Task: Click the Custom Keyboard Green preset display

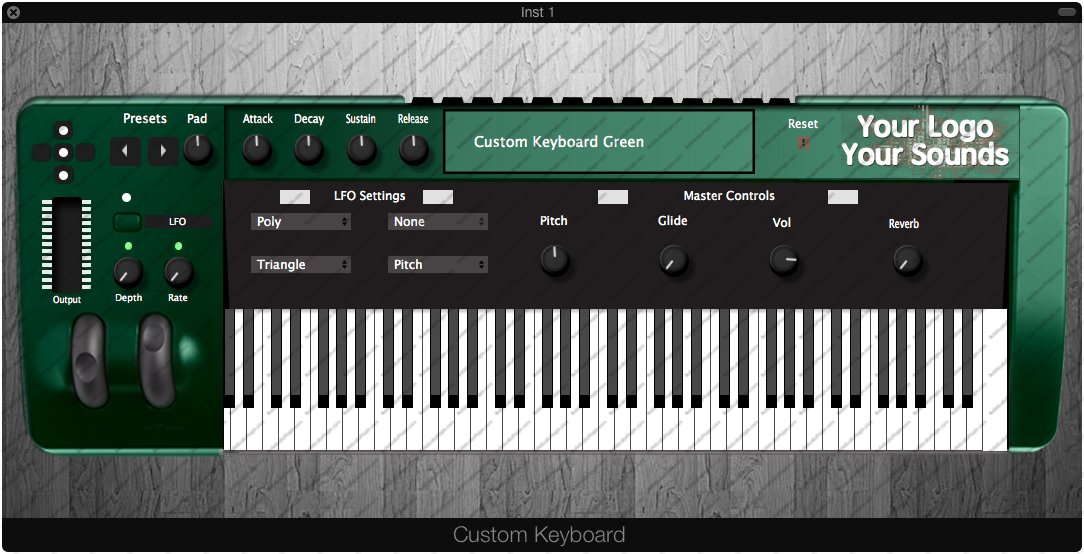Action: [599, 142]
